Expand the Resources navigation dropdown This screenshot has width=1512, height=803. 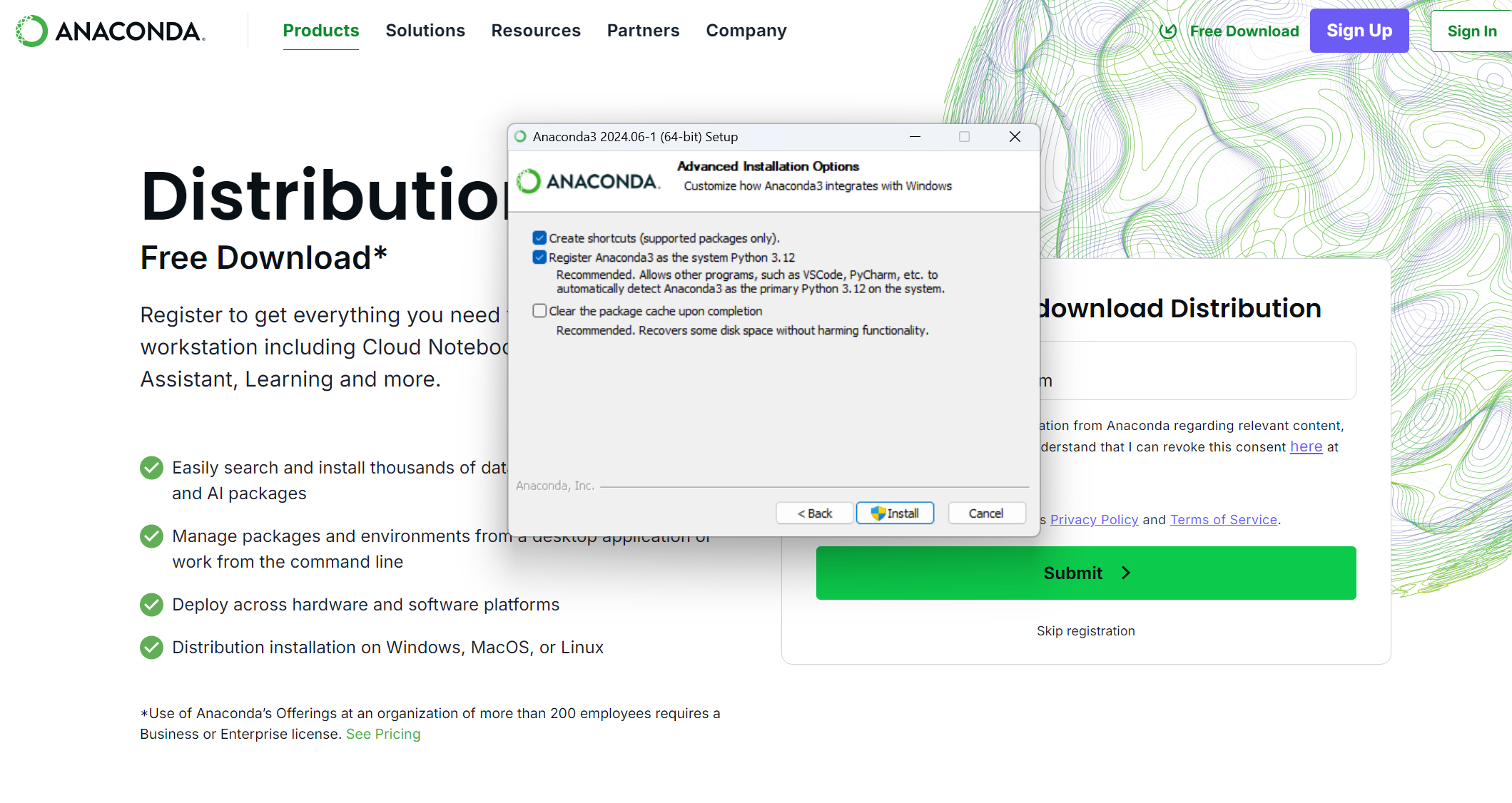tap(536, 31)
